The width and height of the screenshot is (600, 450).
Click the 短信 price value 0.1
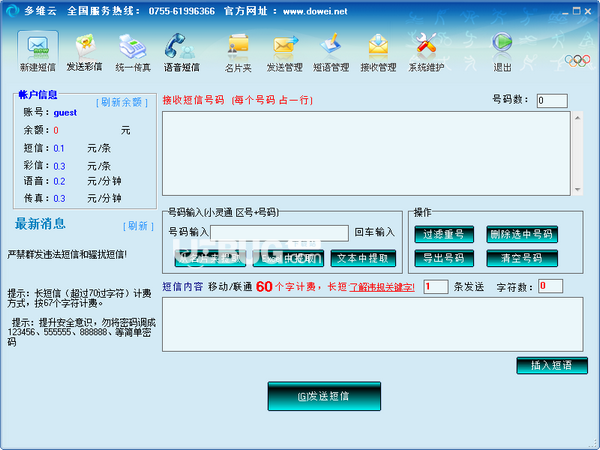point(59,148)
